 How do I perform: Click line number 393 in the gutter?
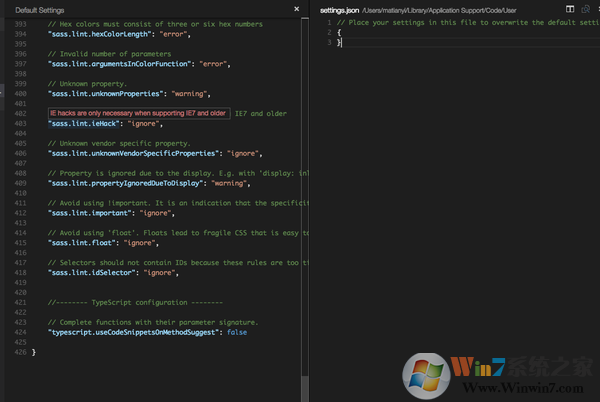(21, 24)
